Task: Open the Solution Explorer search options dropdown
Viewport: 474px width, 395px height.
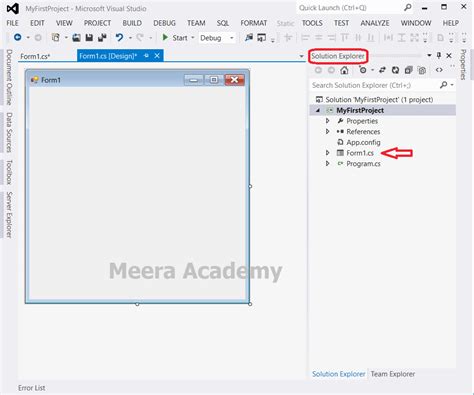Action: [452, 85]
